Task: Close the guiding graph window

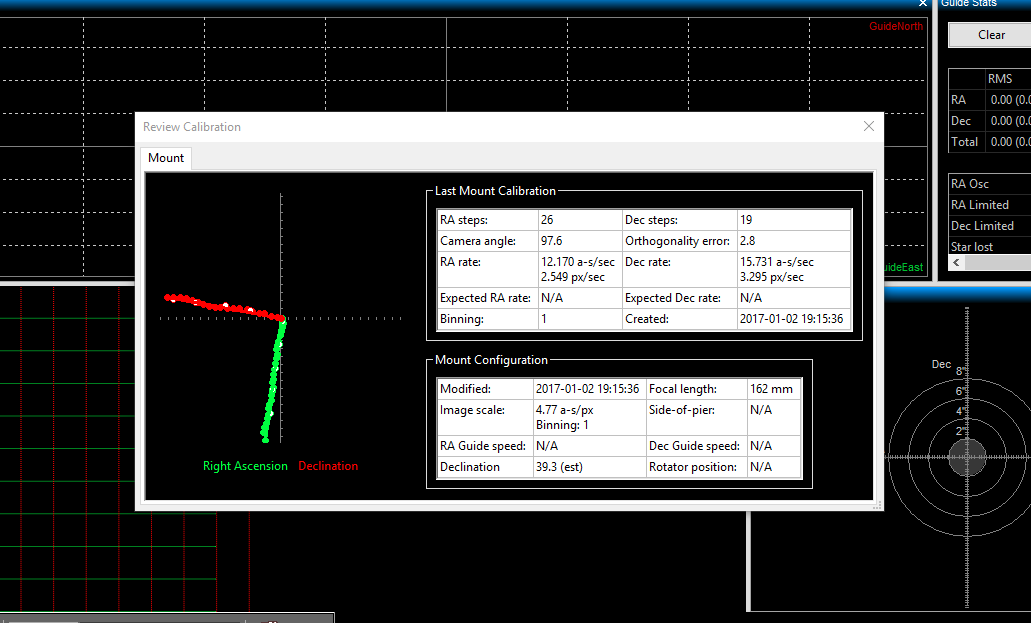Action: (x=922, y=4)
